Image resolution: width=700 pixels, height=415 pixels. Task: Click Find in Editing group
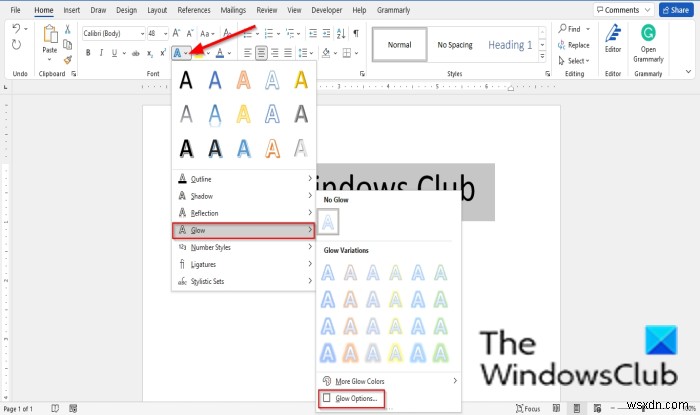574,29
